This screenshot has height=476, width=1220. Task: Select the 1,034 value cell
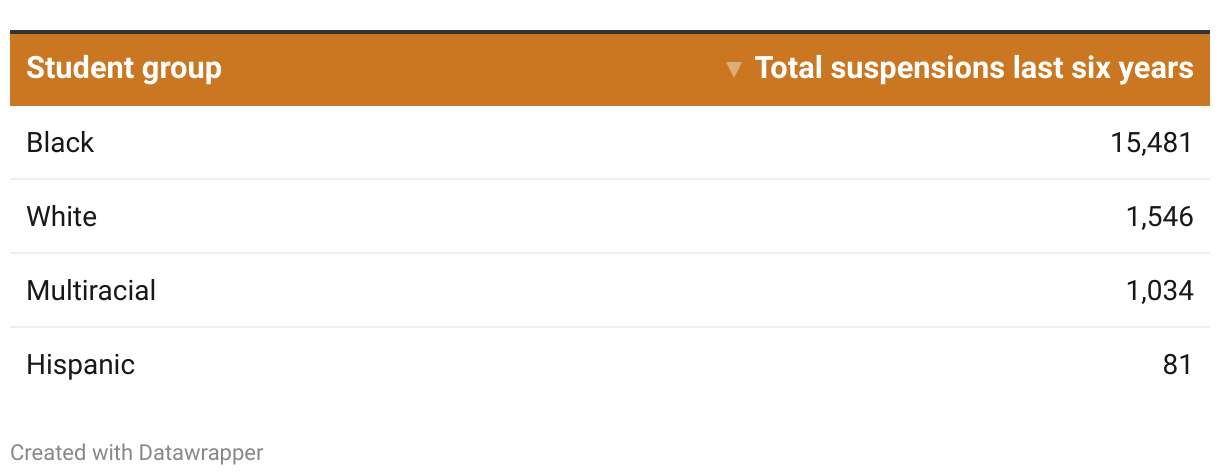tap(1159, 291)
